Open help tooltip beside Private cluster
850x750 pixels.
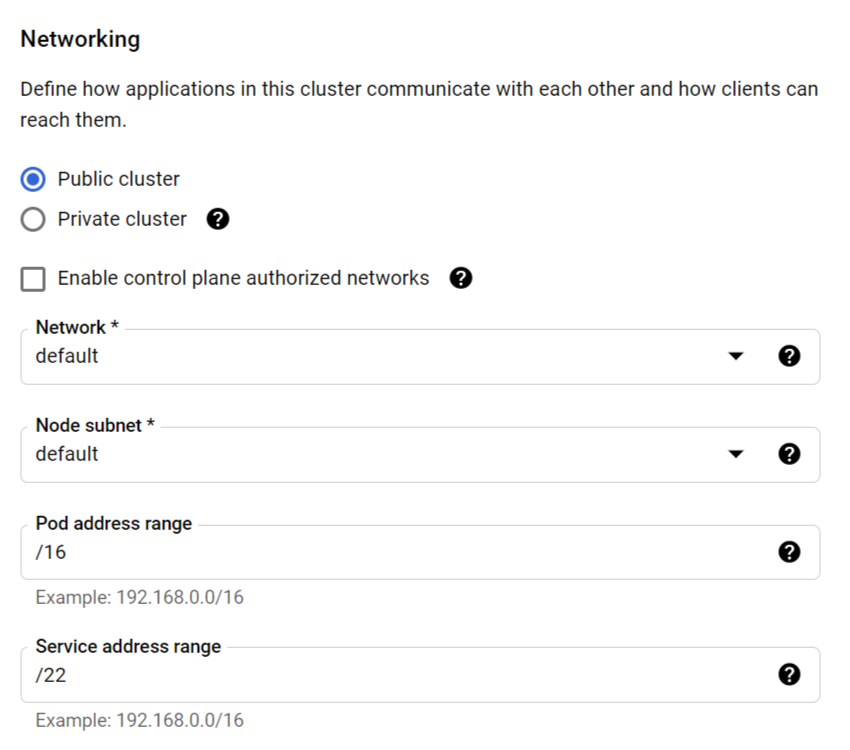[218, 219]
